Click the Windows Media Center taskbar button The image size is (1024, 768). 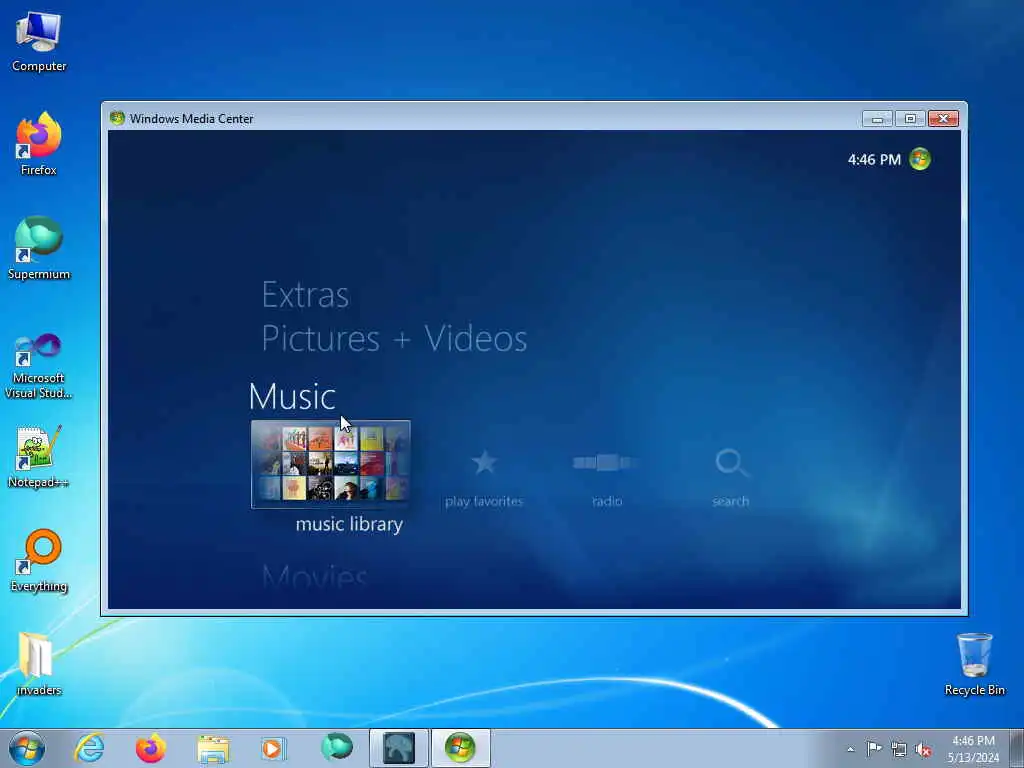(x=460, y=748)
